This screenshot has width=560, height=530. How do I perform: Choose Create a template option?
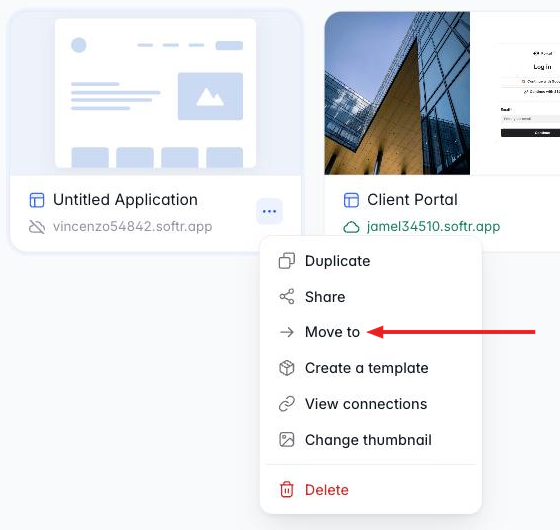click(x=371, y=368)
